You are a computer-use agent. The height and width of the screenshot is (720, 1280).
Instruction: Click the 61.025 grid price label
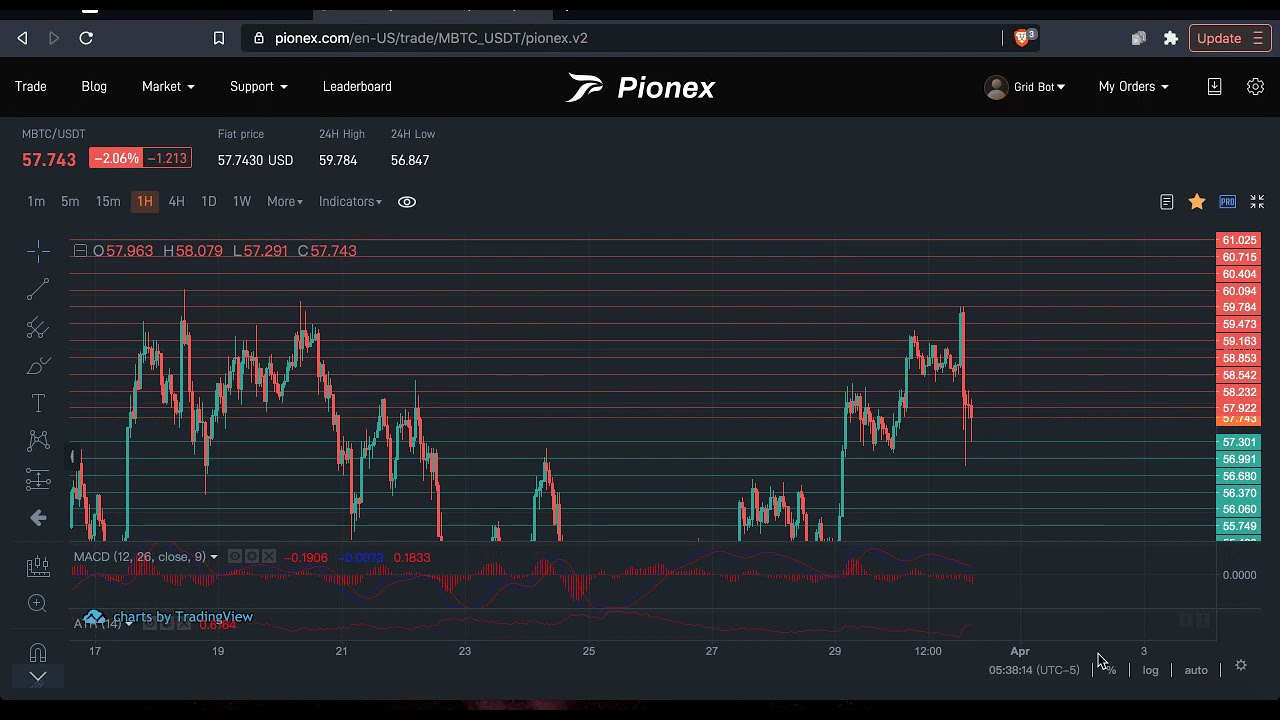[x=1239, y=240]
